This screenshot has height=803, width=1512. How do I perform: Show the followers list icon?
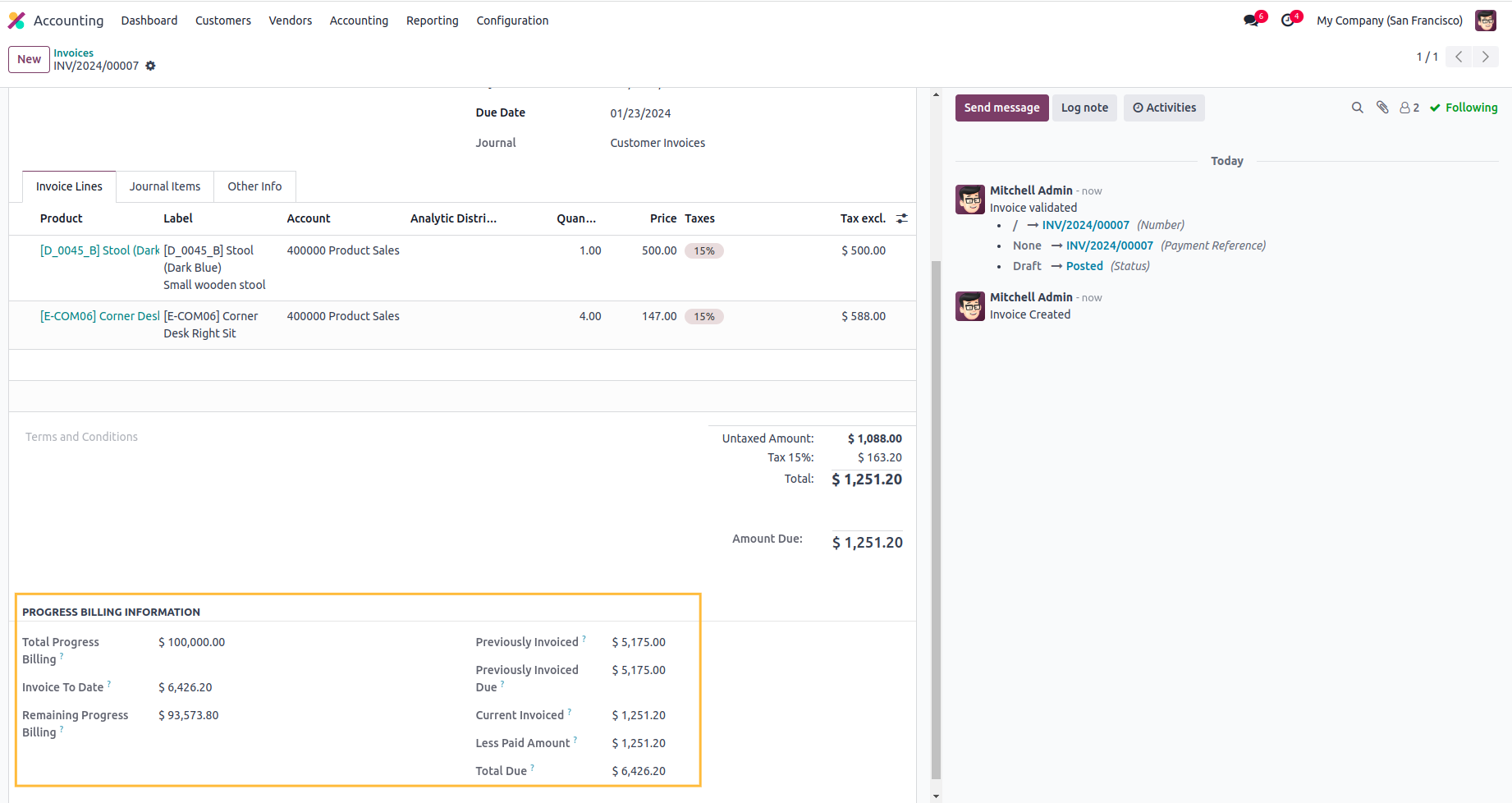pyautogui.click(x=1409, y=108)
